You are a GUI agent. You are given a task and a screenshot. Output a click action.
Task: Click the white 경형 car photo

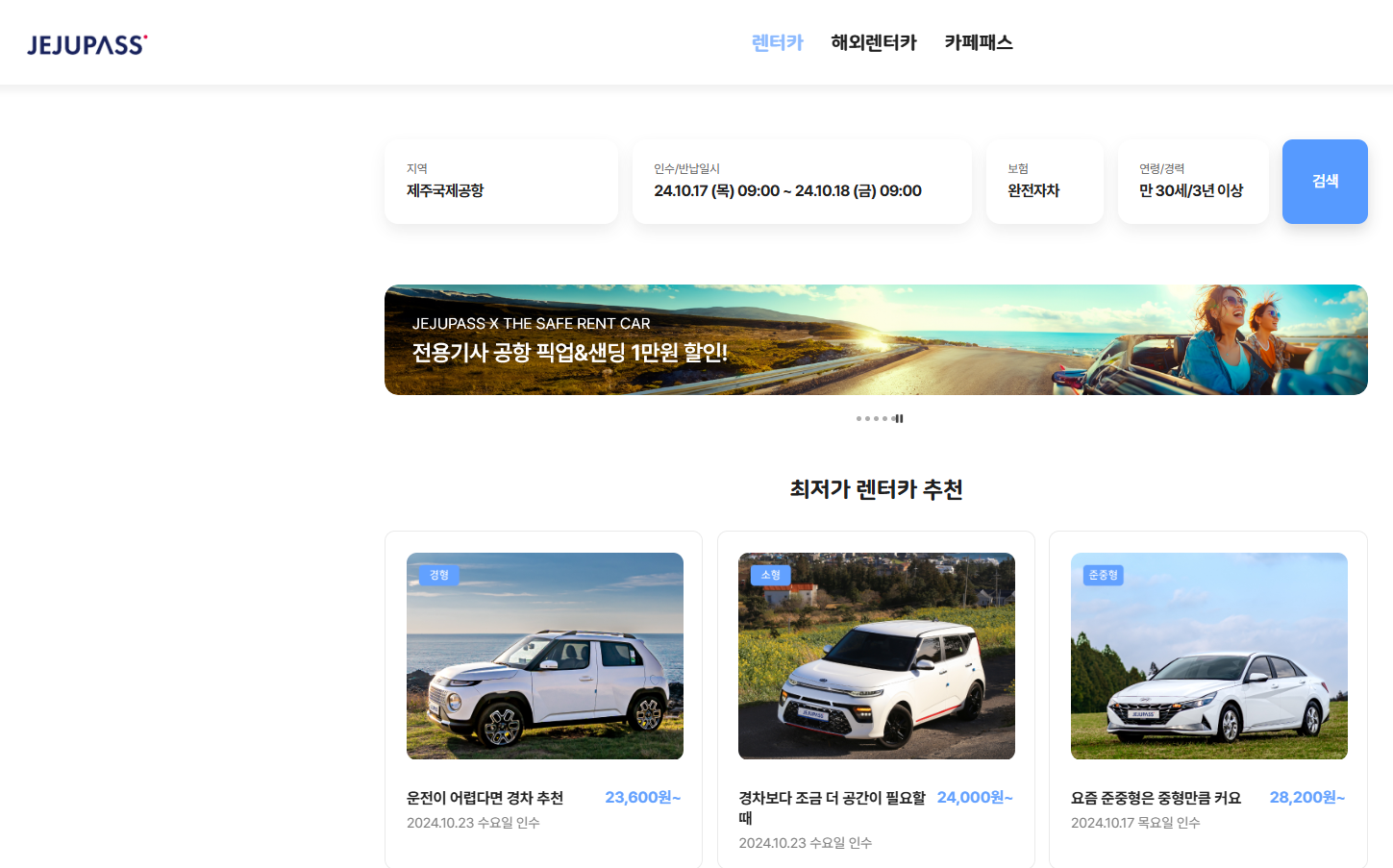point(544,657)
